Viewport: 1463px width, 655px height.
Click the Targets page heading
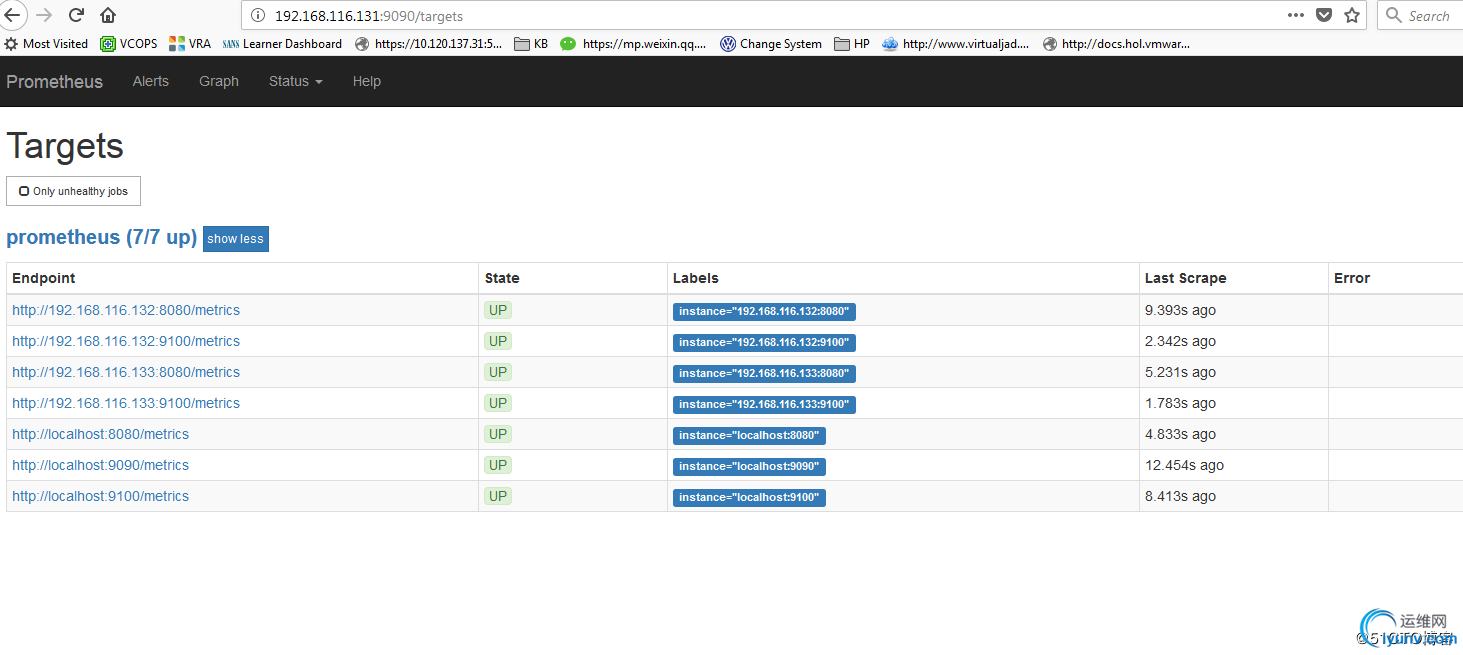click(x=65, y=146)
